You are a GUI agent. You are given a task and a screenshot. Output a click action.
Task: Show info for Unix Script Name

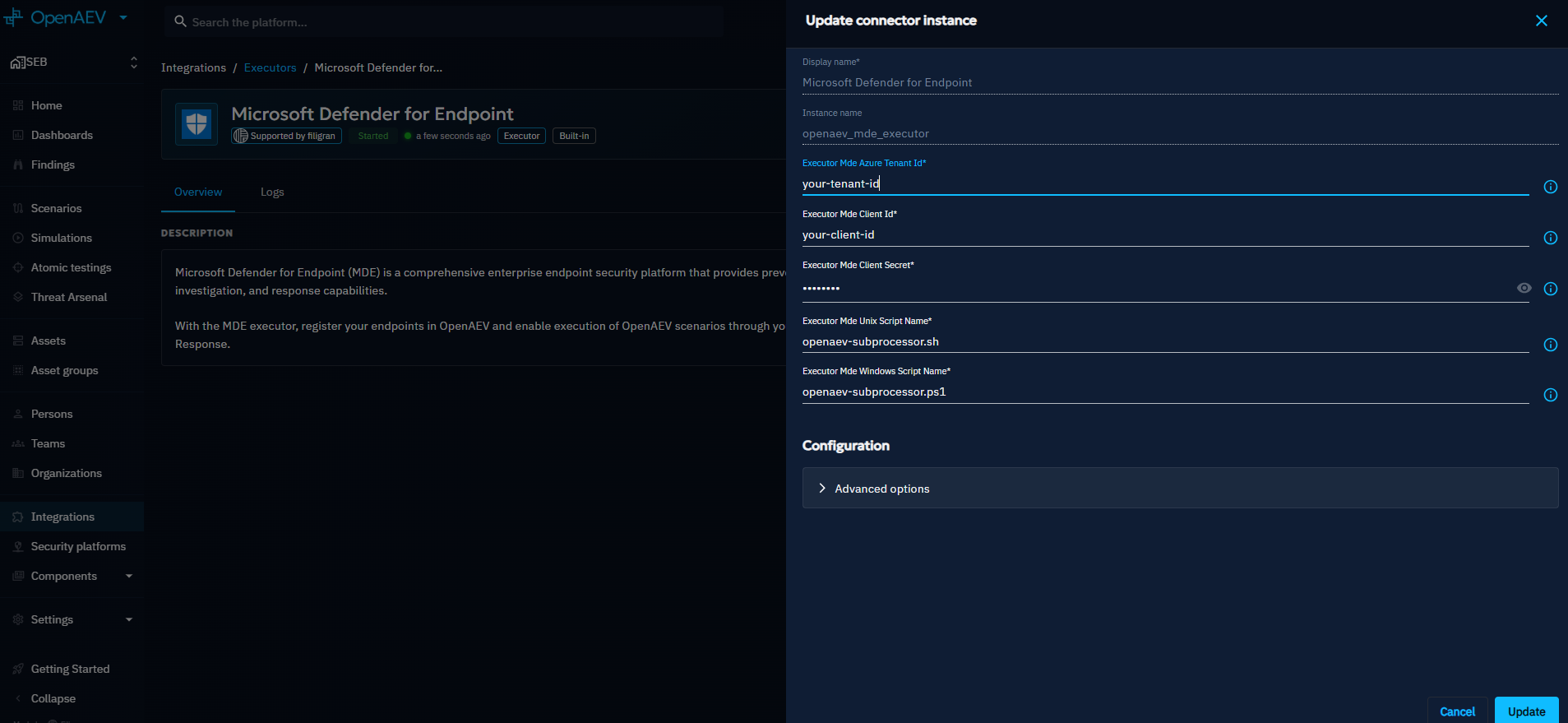coord(1551,345)
